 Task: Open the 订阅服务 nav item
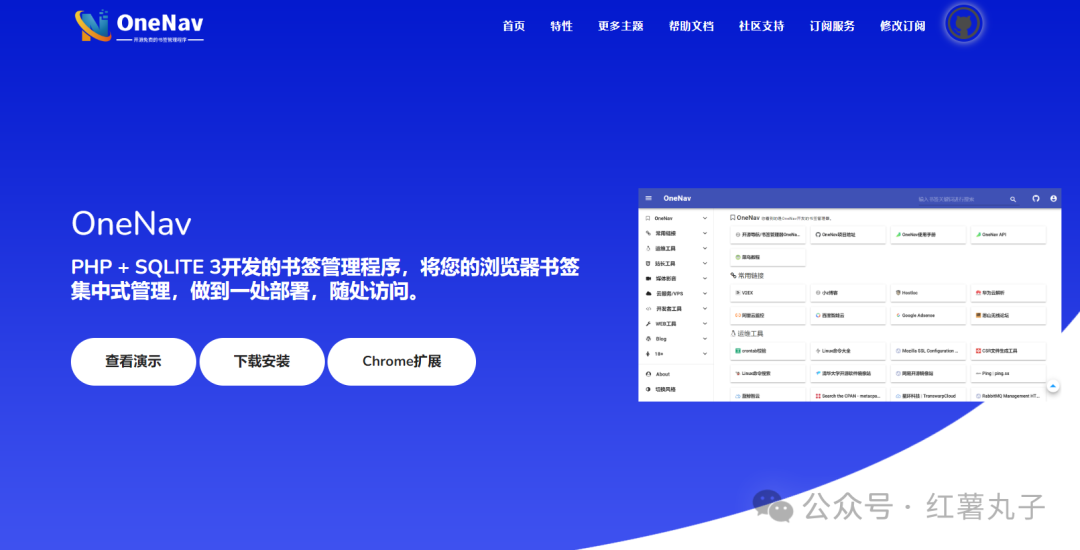pos(832,26)
